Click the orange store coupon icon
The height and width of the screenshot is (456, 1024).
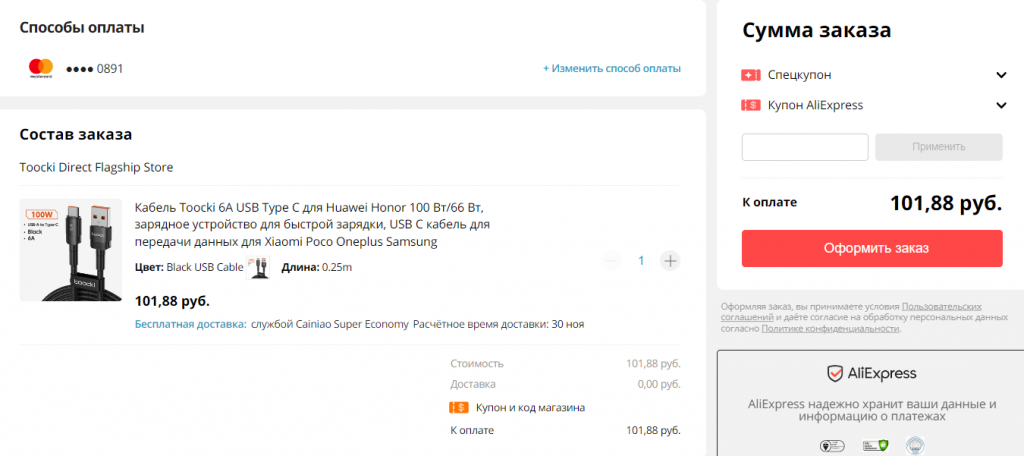click(459, 408)
